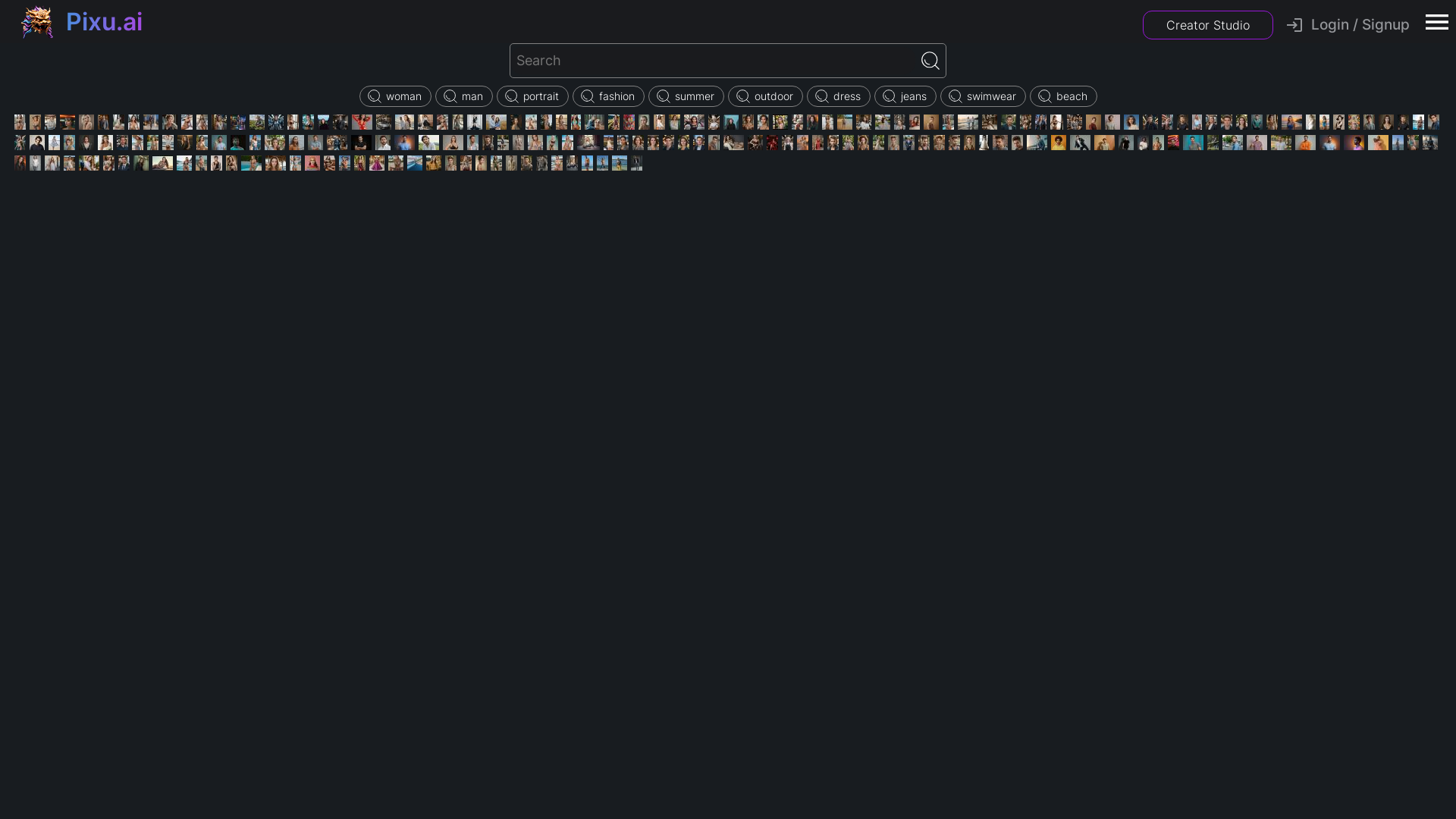Open Creator Studio
1456x819 pixels.
(1208, 25)
